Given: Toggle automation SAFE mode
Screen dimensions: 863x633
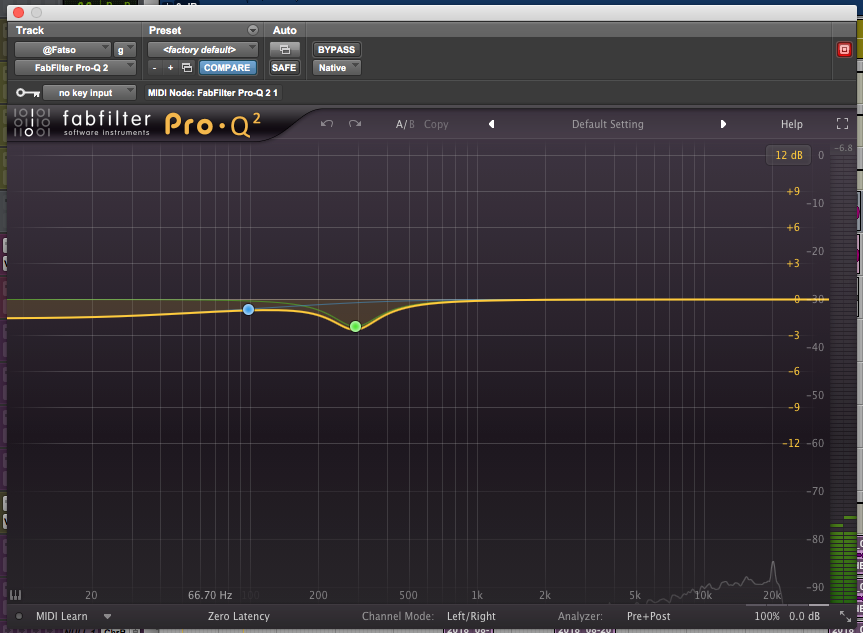Looking at the screenshot, I should pos(284,68).
